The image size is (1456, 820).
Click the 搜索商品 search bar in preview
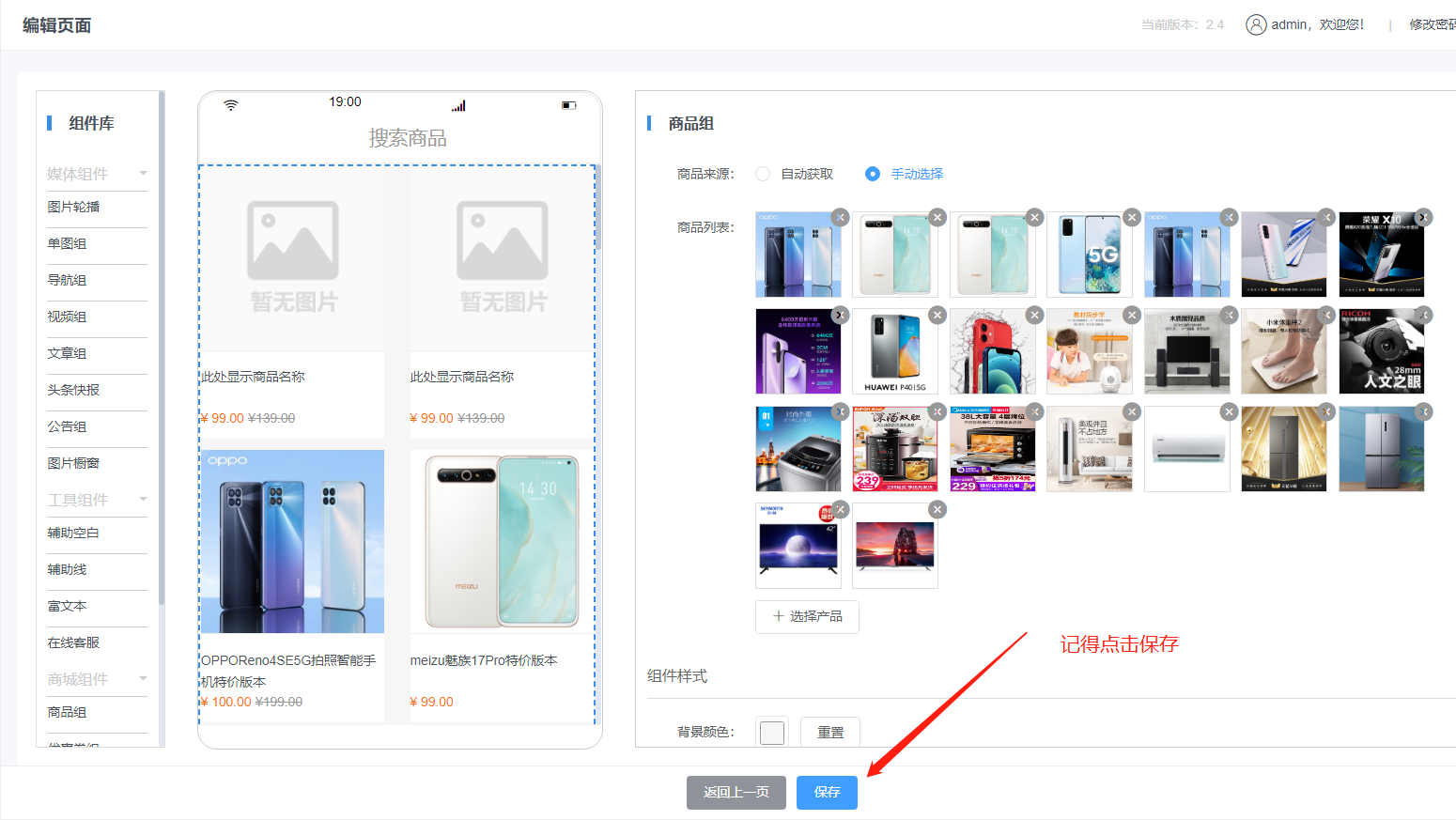pyautogui.click(x=408, y=138)
